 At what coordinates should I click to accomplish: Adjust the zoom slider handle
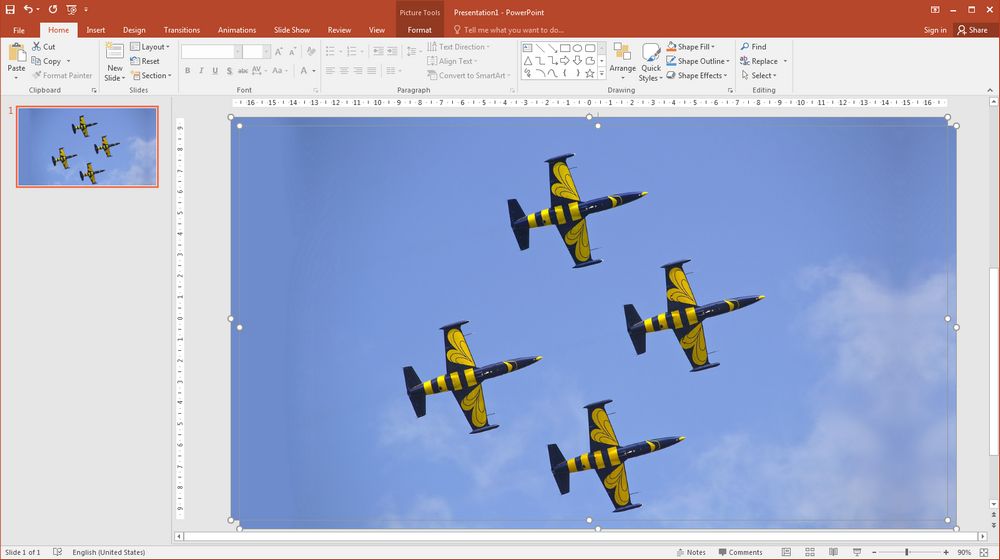pyautogui.click(x=906, y=552)
